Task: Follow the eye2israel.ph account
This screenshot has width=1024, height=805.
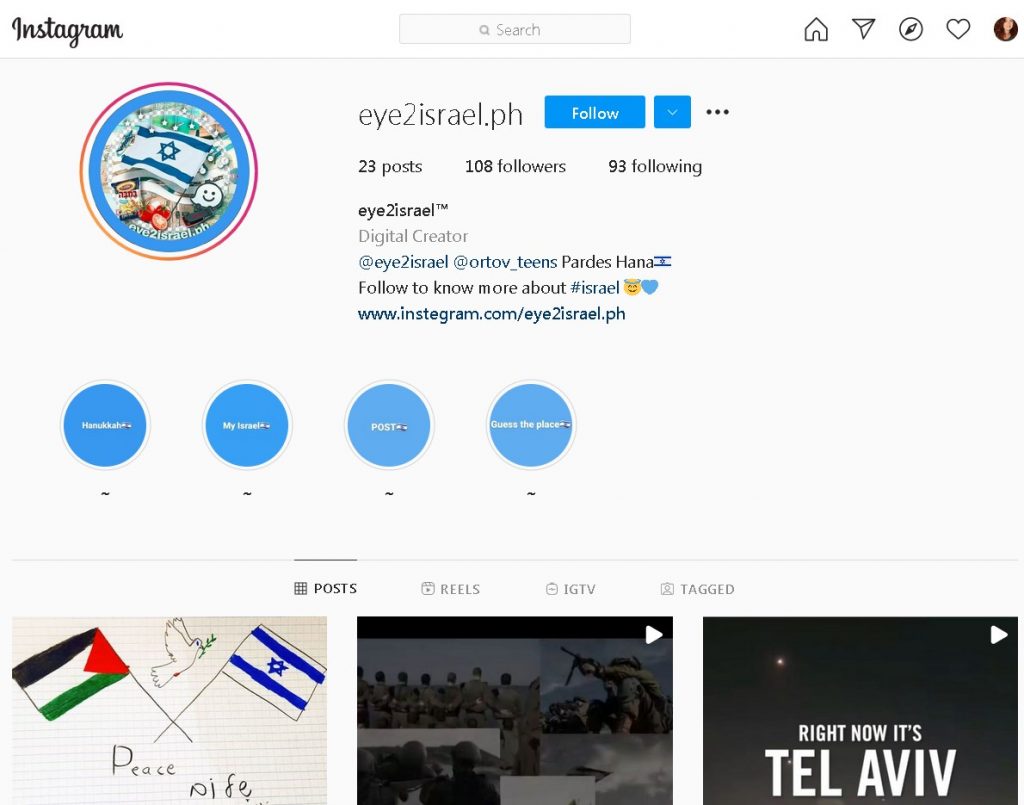Action: tap(594, 112)
